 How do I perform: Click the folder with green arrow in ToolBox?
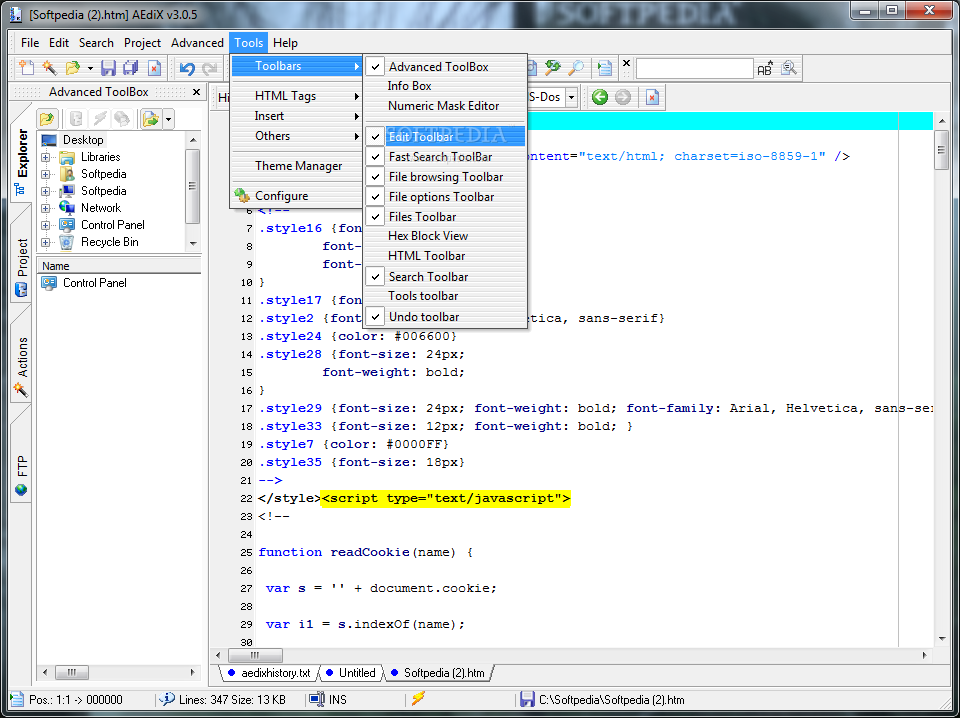pyautogui.click(x=150, y=118)
